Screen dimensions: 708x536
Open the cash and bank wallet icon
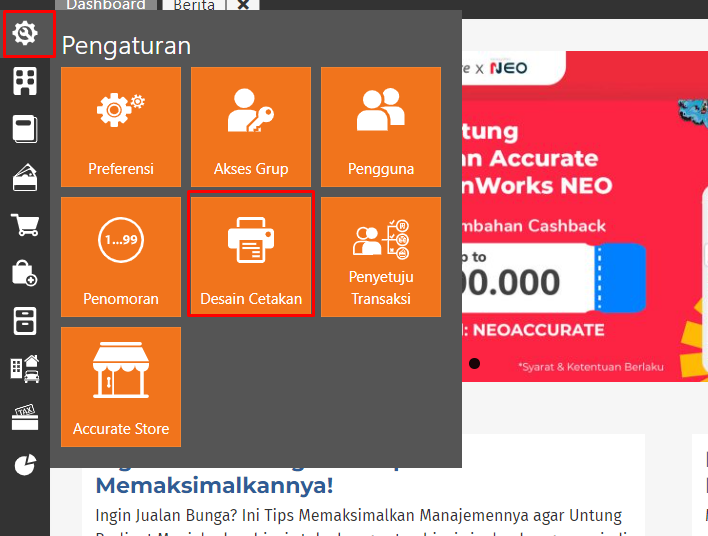pyautogui.click(x=25, y=177)
